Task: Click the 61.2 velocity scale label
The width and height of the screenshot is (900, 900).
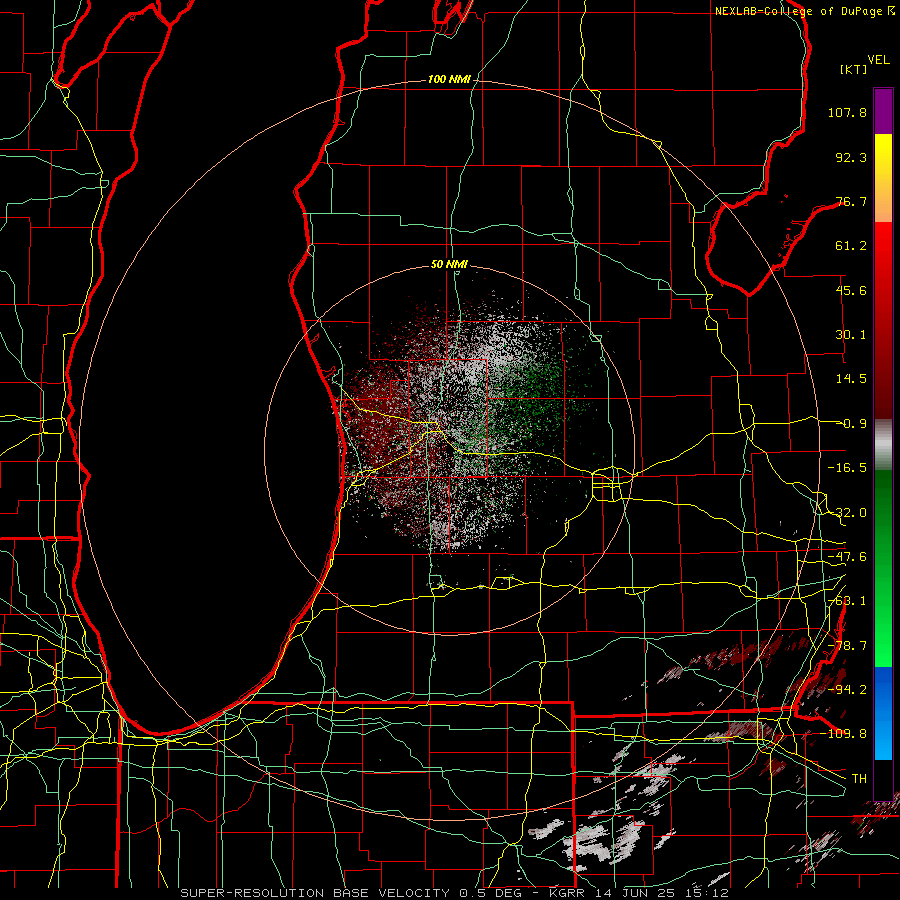Action: pos(851,246)
